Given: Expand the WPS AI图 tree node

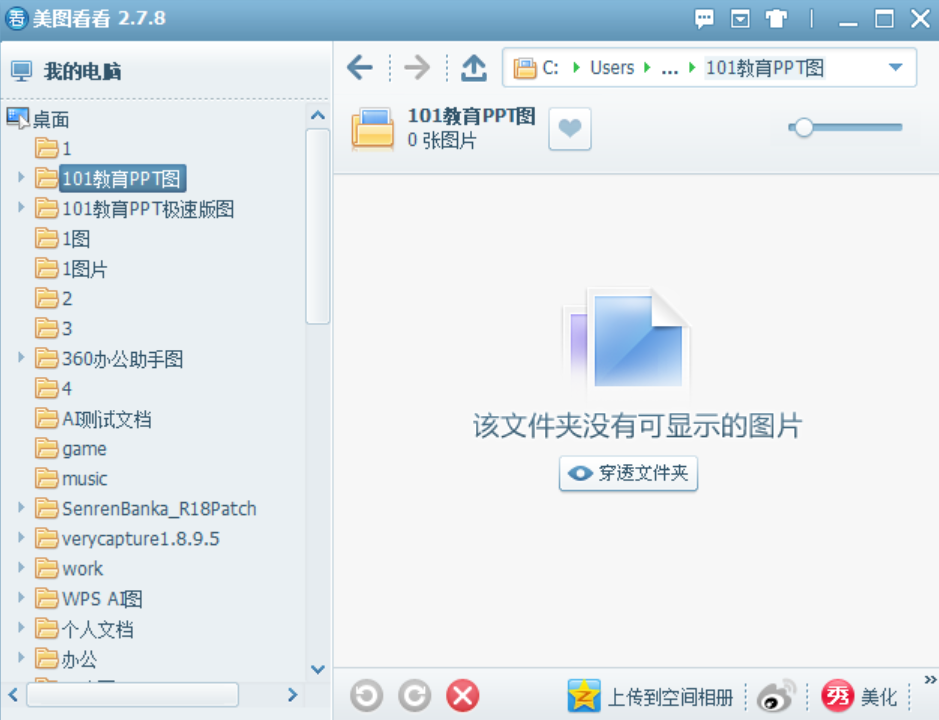Looking at the screenshot, I should (21, 598).
